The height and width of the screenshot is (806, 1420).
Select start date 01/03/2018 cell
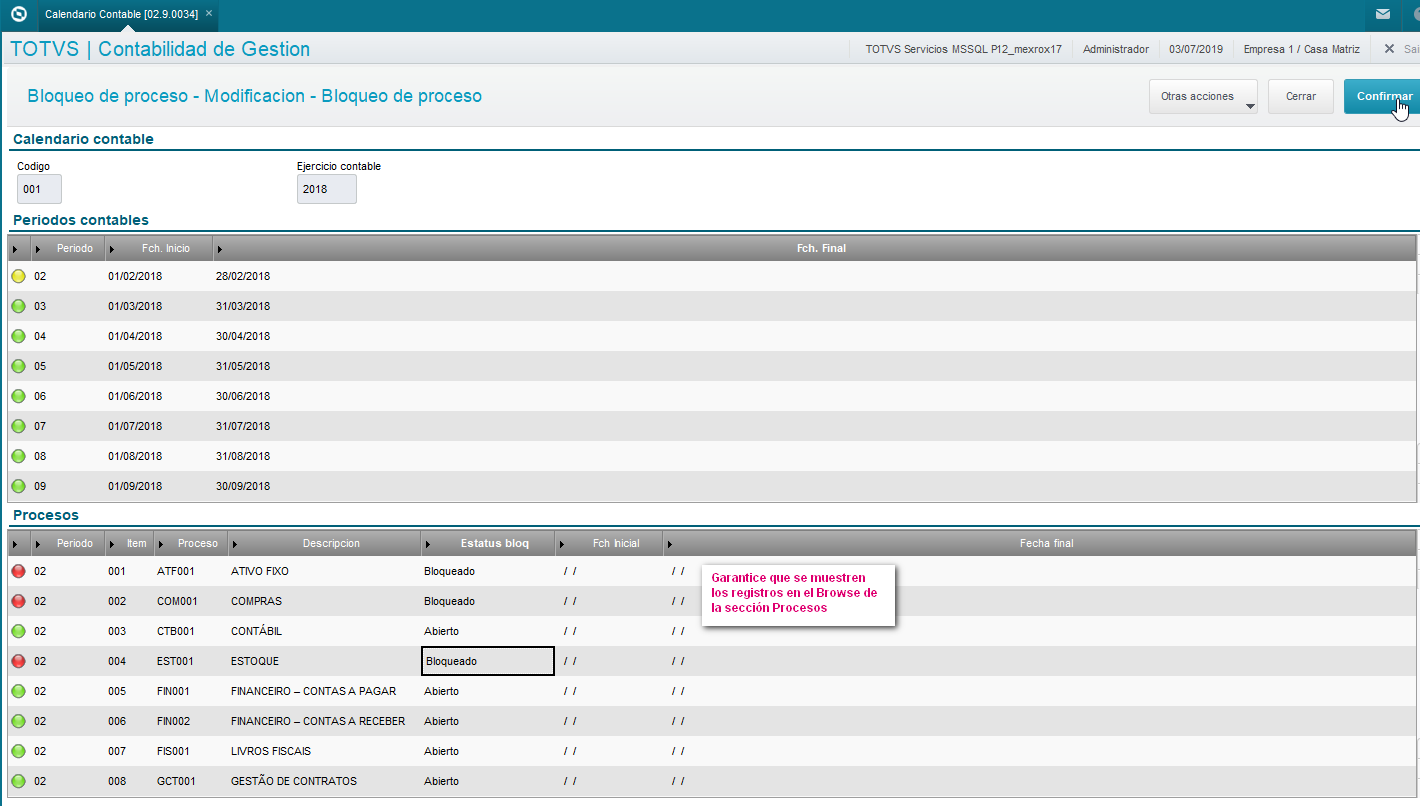[135, 306]
